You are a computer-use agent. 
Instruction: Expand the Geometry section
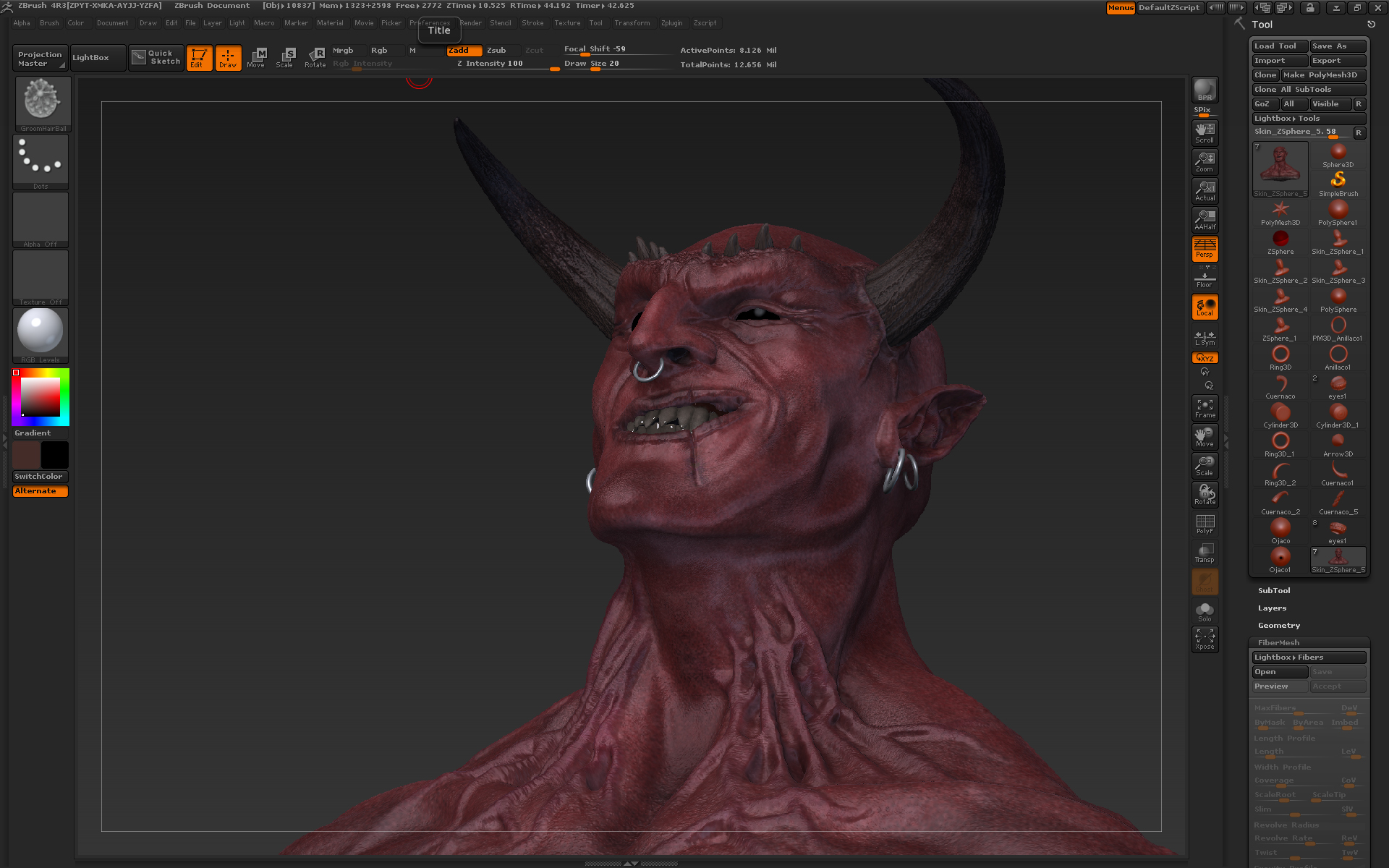pos(1278,626)
